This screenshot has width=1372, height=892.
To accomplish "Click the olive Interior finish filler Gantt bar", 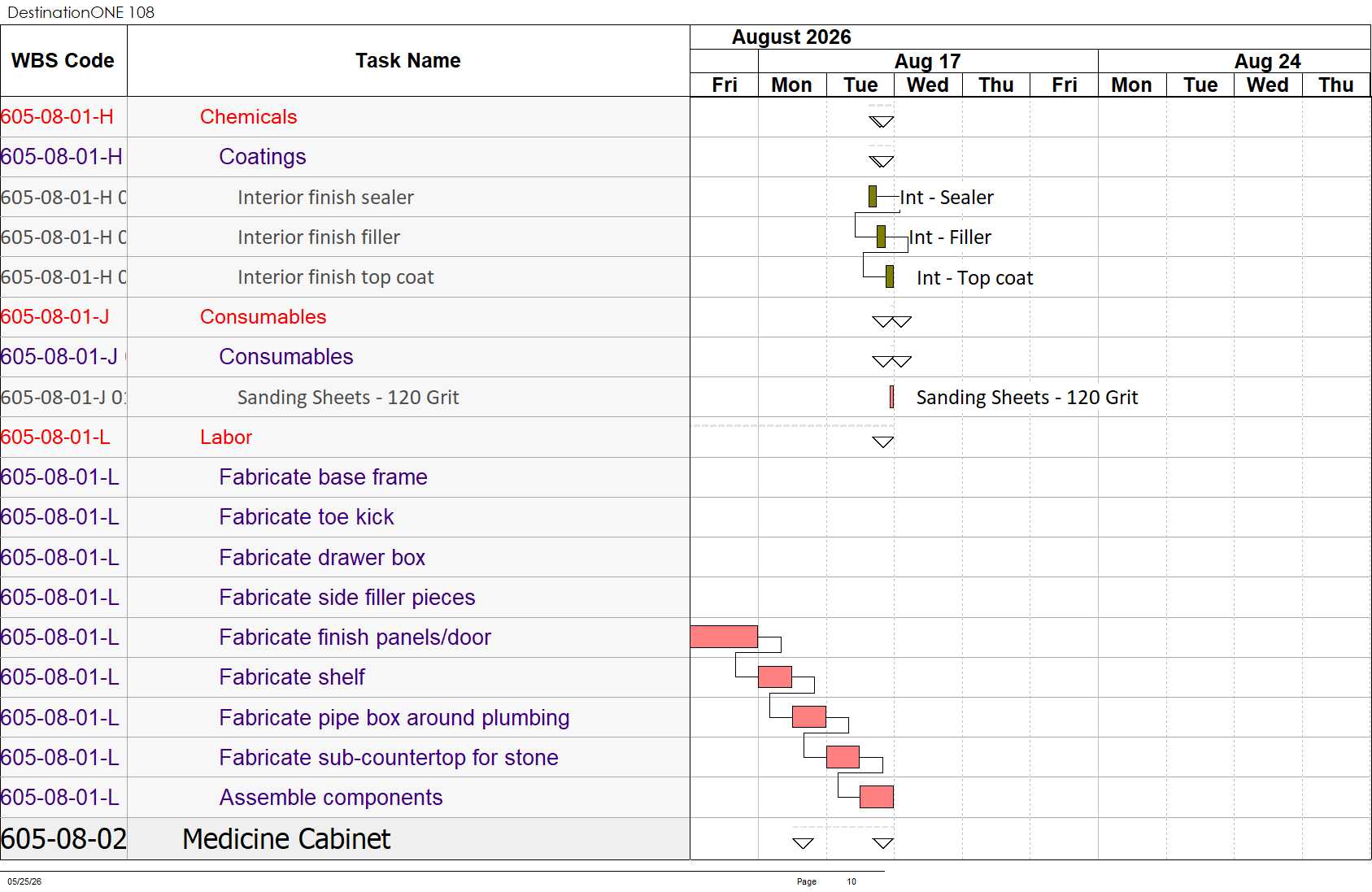I will coord(881,237).
